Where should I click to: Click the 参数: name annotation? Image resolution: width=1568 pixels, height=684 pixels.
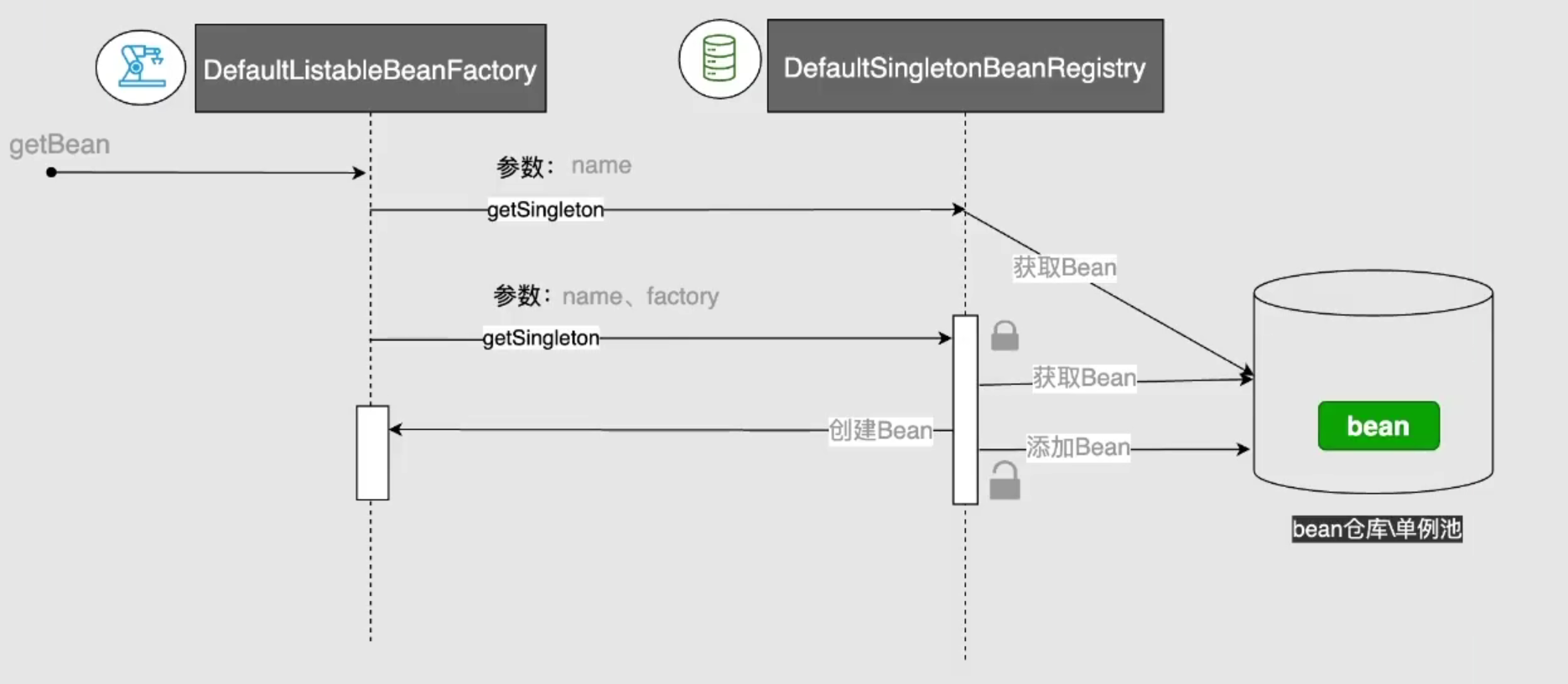pos(563,166)
